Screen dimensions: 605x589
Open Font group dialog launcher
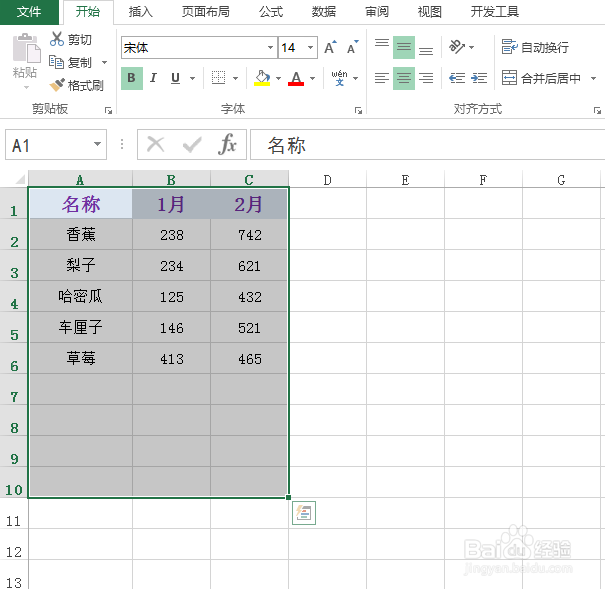(358, 111)
